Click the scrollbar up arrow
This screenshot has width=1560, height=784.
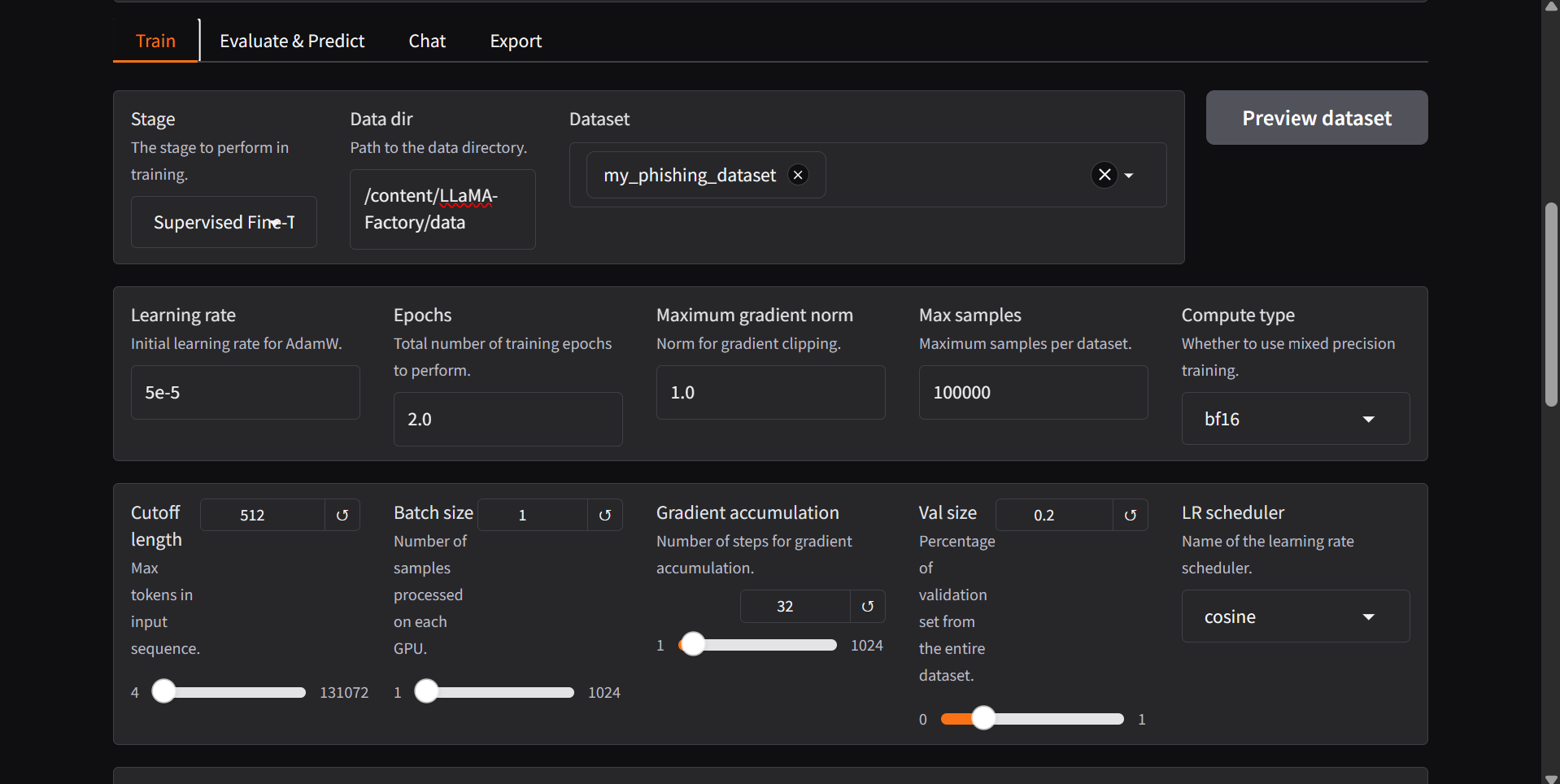click(x=1551, y=6)
